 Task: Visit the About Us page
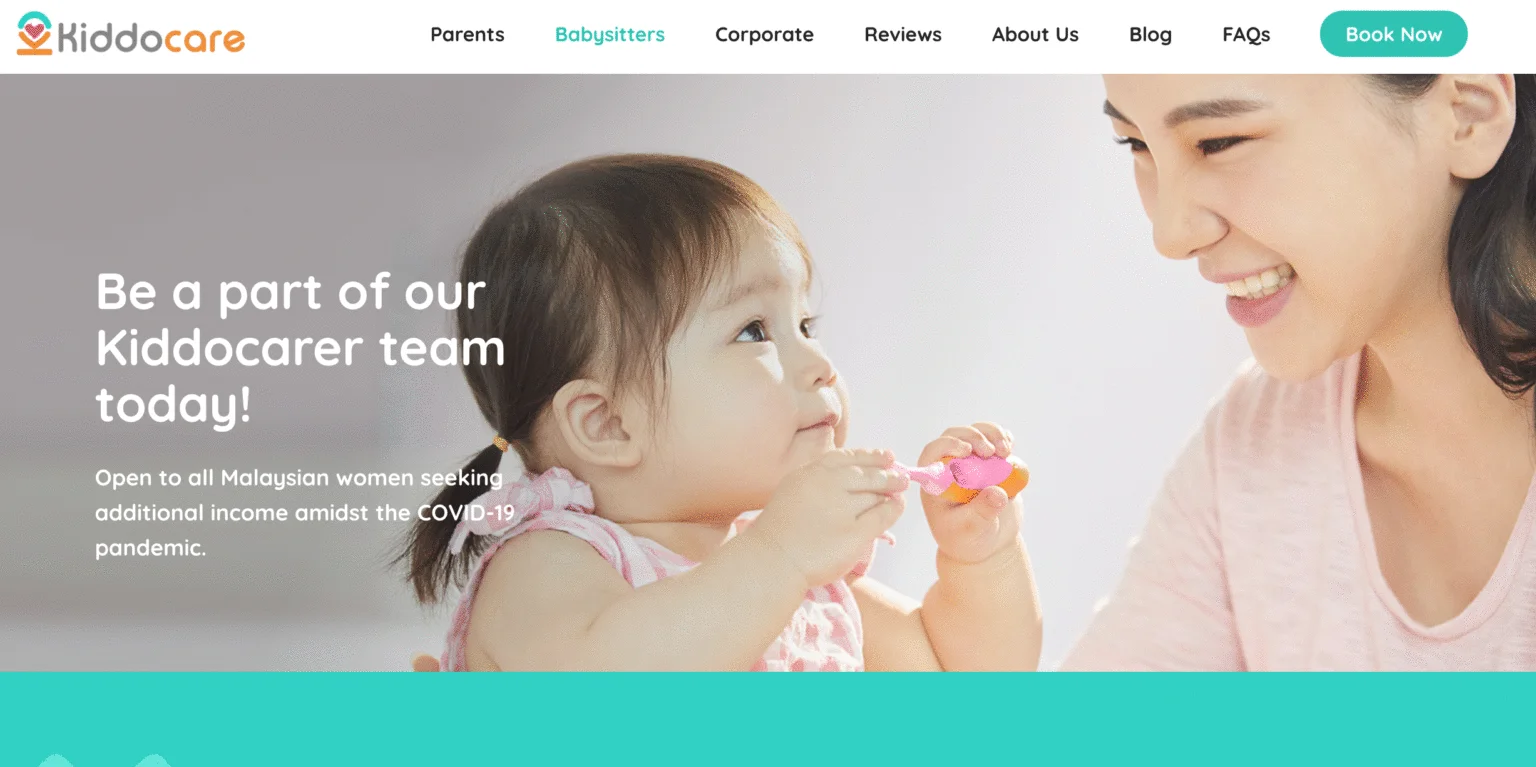(x=1035, y=34)
